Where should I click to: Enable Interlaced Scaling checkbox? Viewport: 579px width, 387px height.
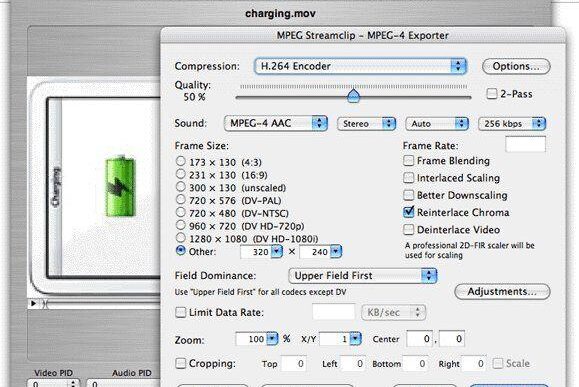point(408,178)
